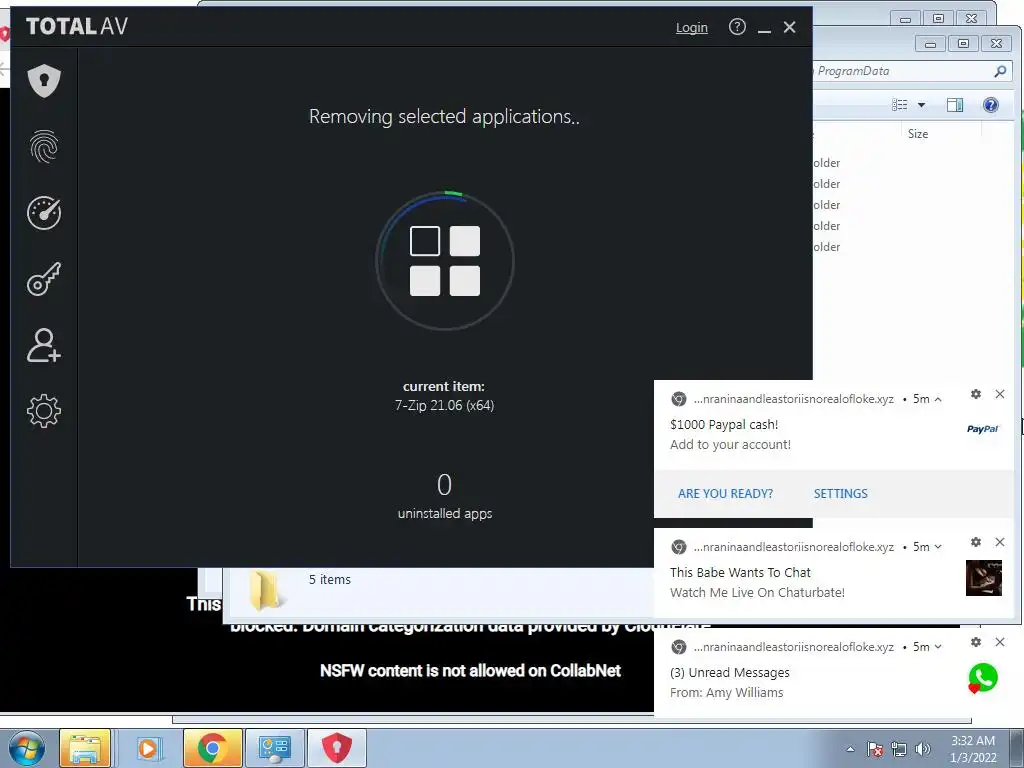This screenshot has height=768, width=1024.
Task: Open the Action Center flag icon
Action: [875, 749]
